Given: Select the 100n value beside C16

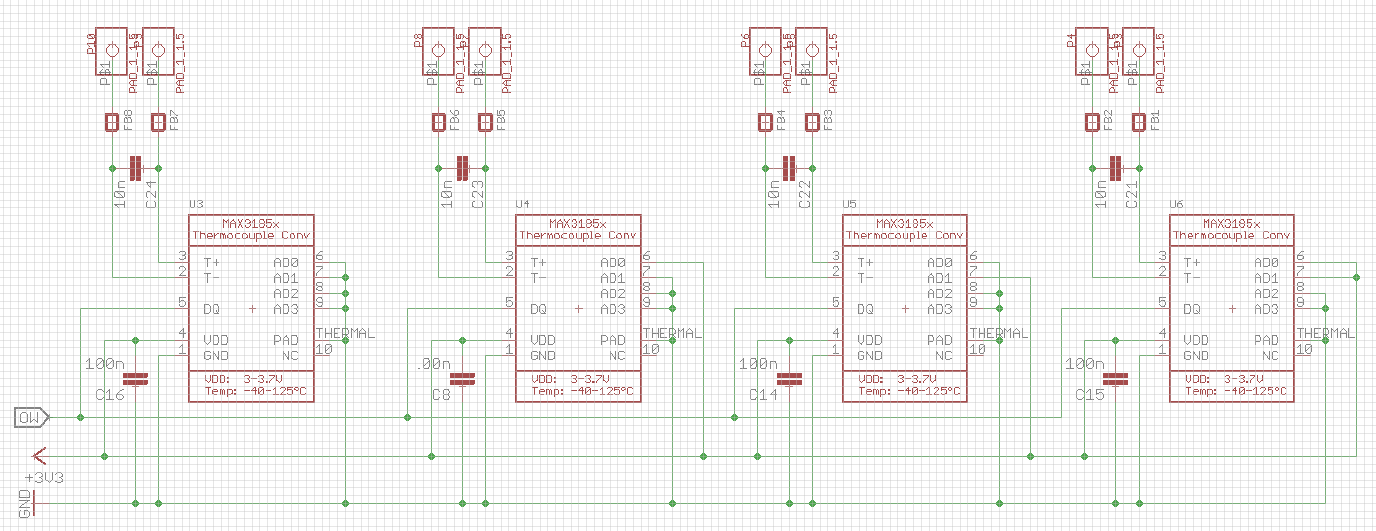Looking at the screenshot, I should coord(105,363).
